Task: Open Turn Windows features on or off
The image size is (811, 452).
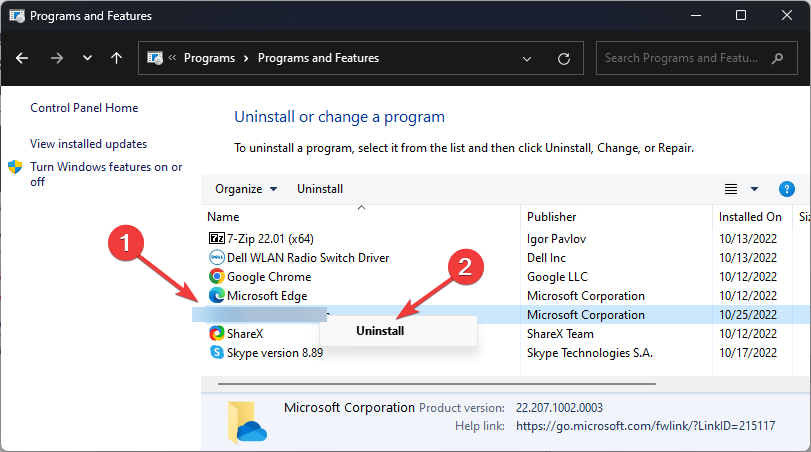Action: 106,174
